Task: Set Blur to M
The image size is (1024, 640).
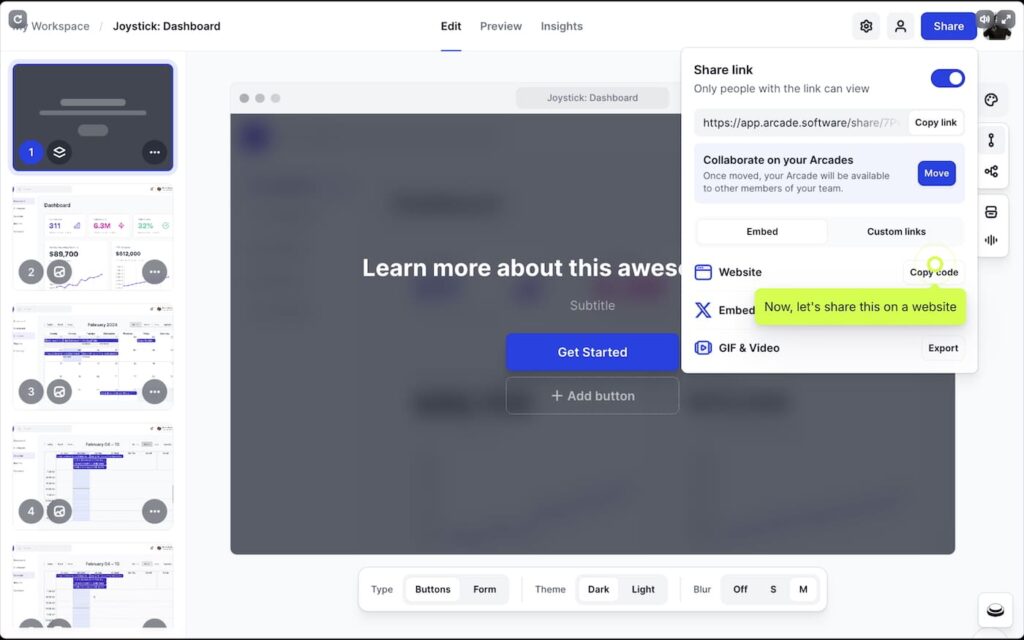Action: (x=803, y=589)
